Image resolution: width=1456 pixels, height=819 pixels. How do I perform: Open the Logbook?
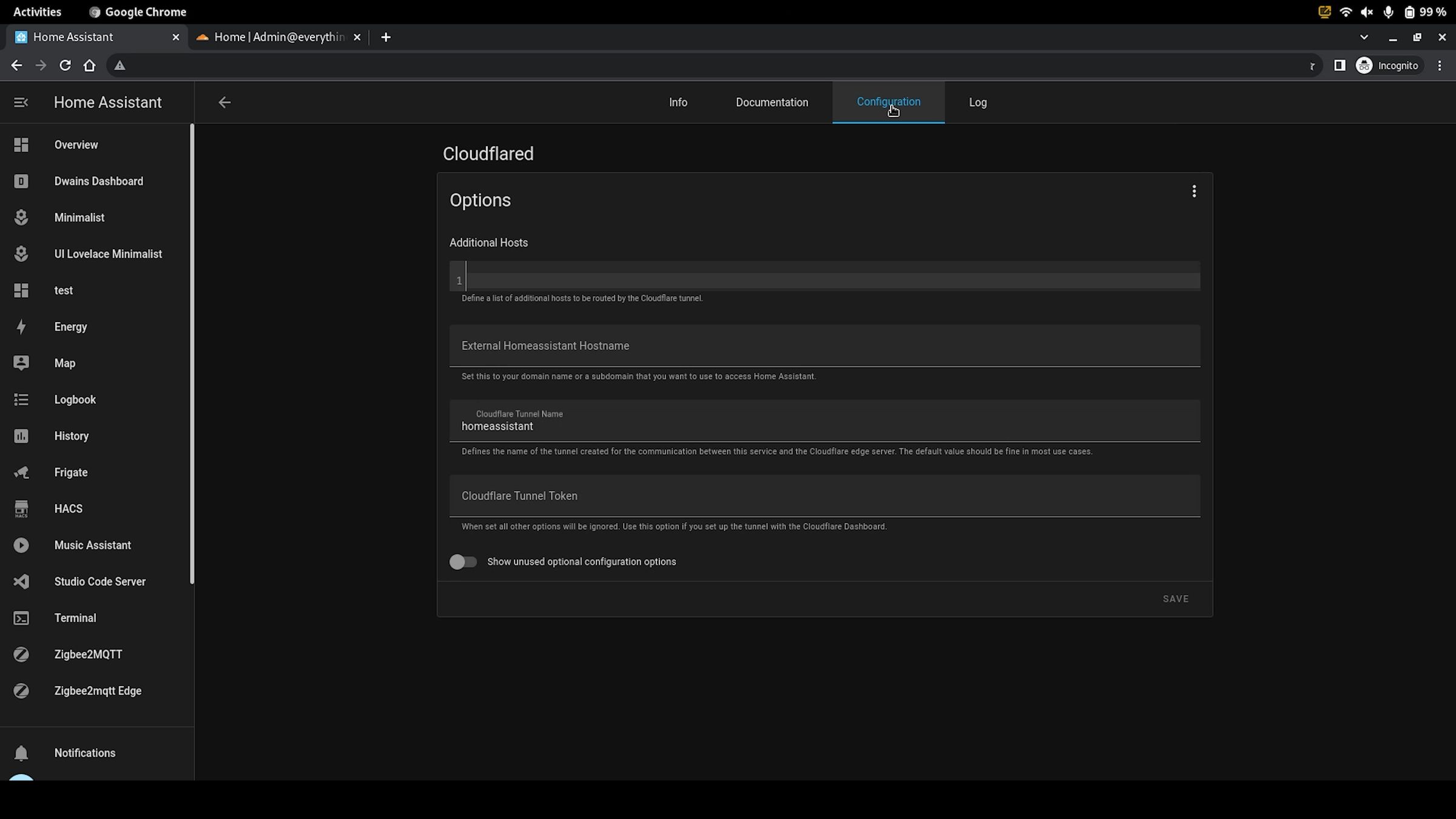[75, 399]
